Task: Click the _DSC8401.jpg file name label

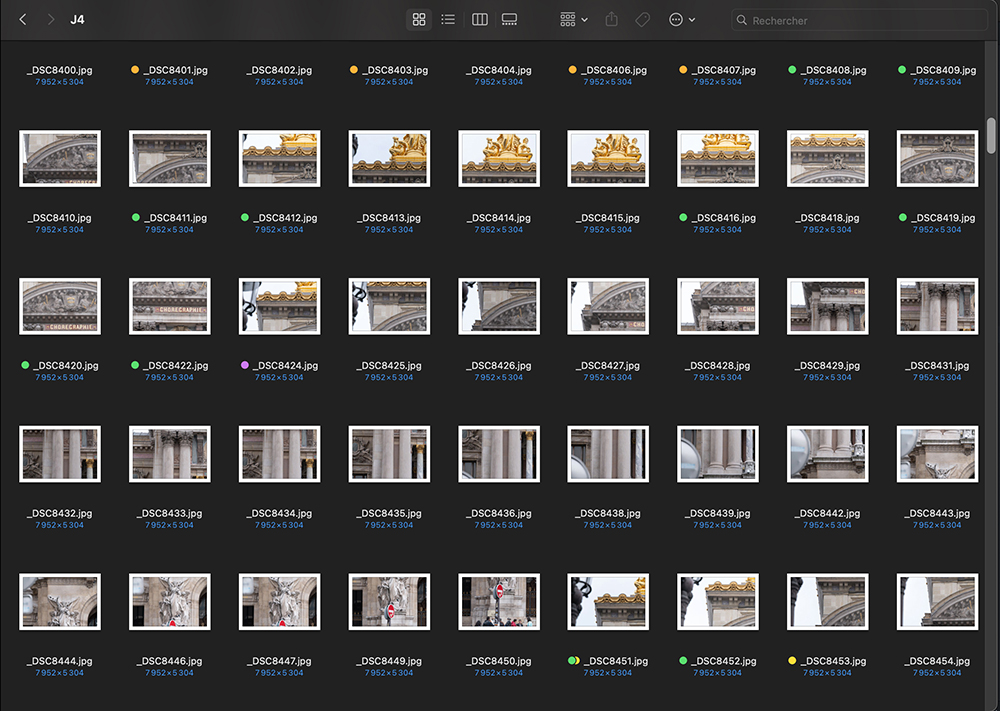Action: tap(175, 70)
